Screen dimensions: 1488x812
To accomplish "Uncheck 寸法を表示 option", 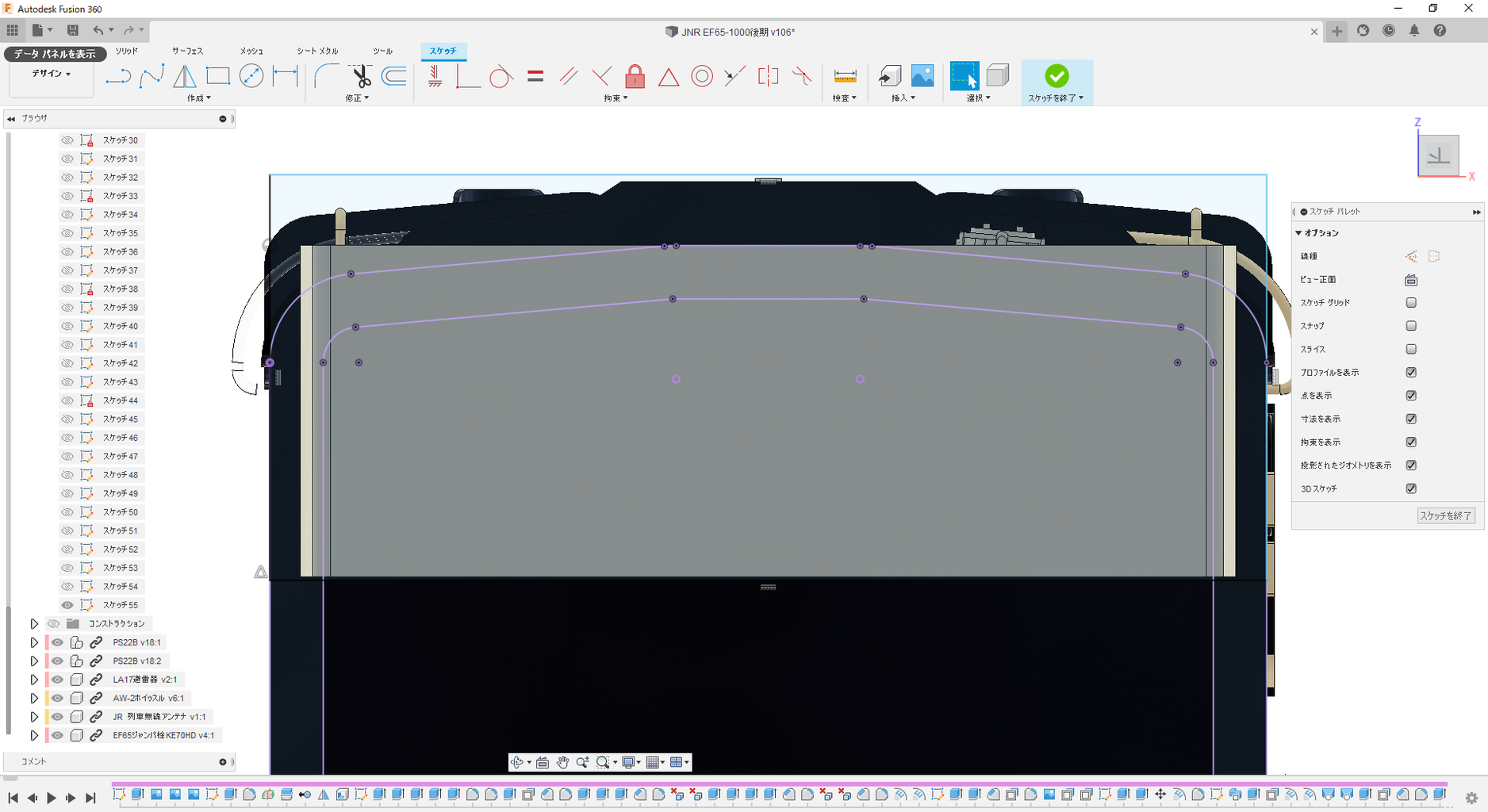I will (x=1411, y=419).
